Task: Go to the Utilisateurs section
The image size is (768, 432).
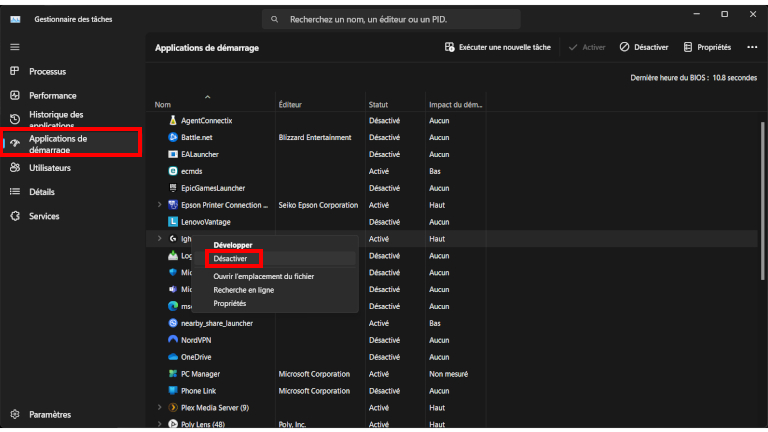Action: point(49,168)
